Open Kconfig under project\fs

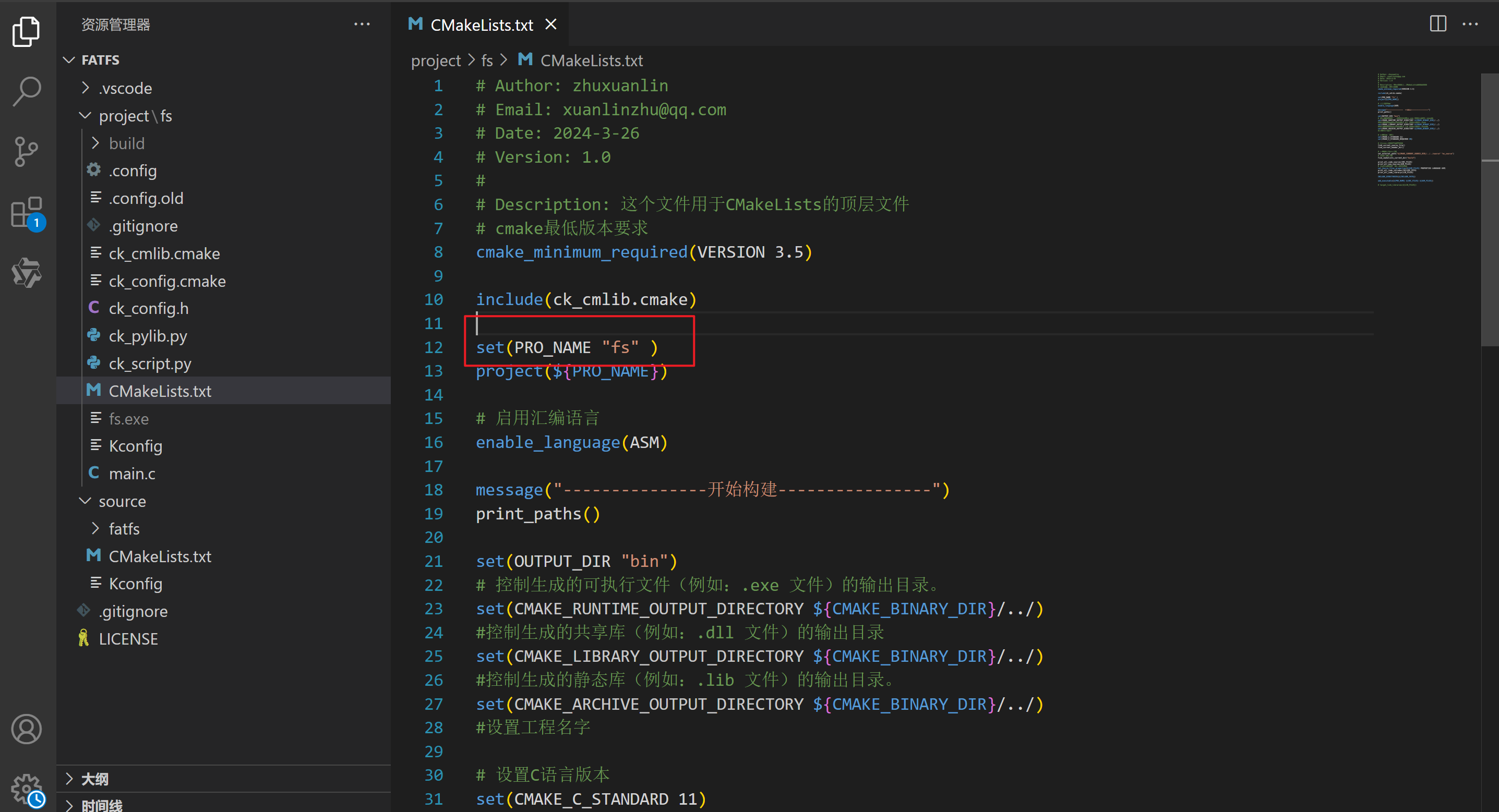coord(223,446)
